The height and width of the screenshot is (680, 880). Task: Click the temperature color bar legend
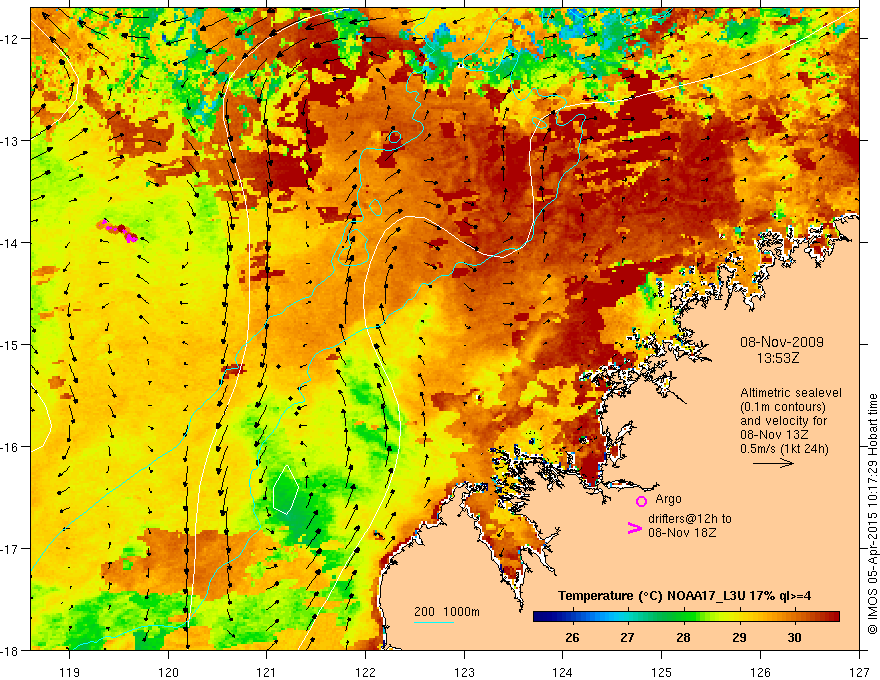tap(686, 617)
